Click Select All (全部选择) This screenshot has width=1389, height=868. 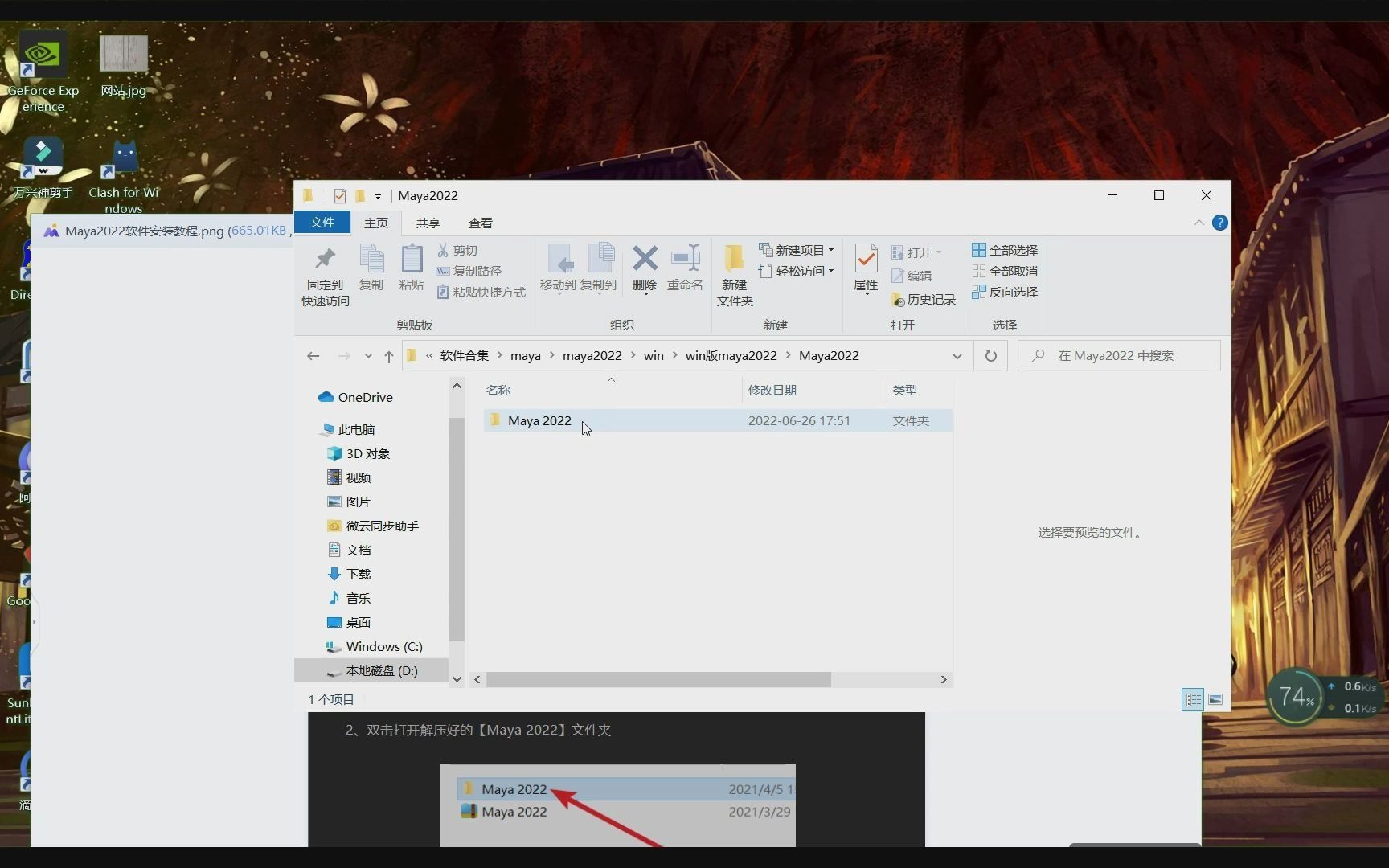pos(1005,250)
